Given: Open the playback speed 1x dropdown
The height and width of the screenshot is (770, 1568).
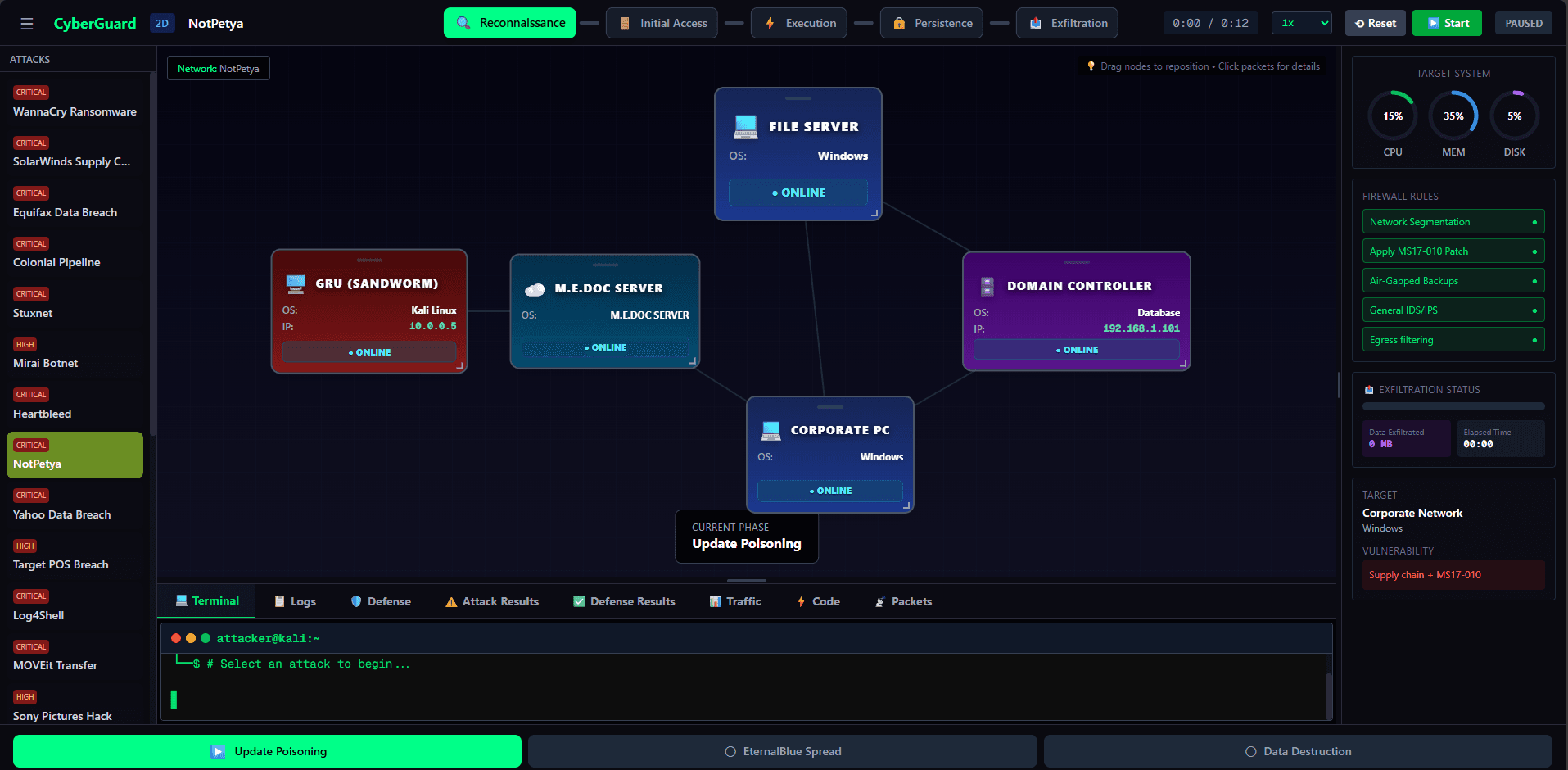Looking at the screenshot, I should (1301, 24).
